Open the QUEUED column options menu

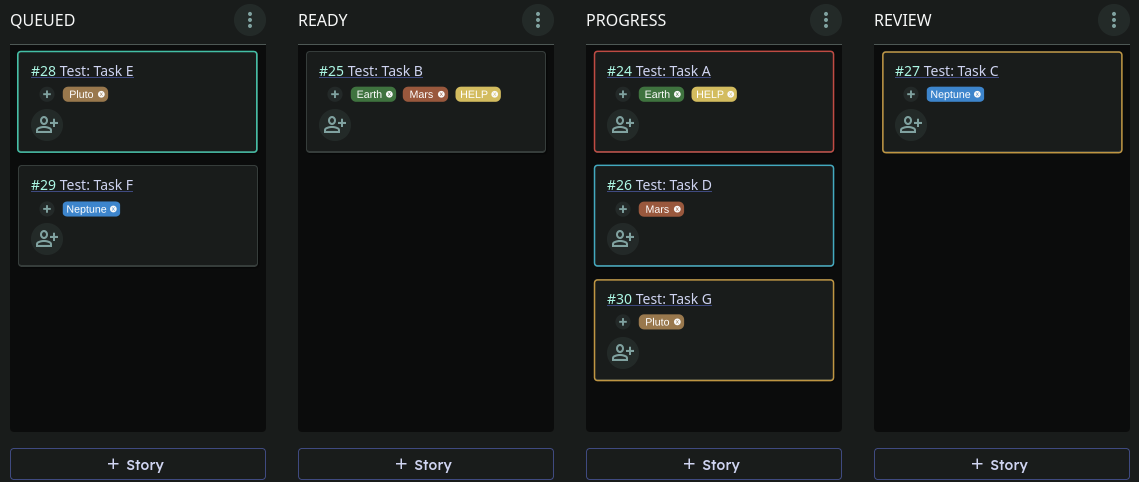[x=250, y=20]
